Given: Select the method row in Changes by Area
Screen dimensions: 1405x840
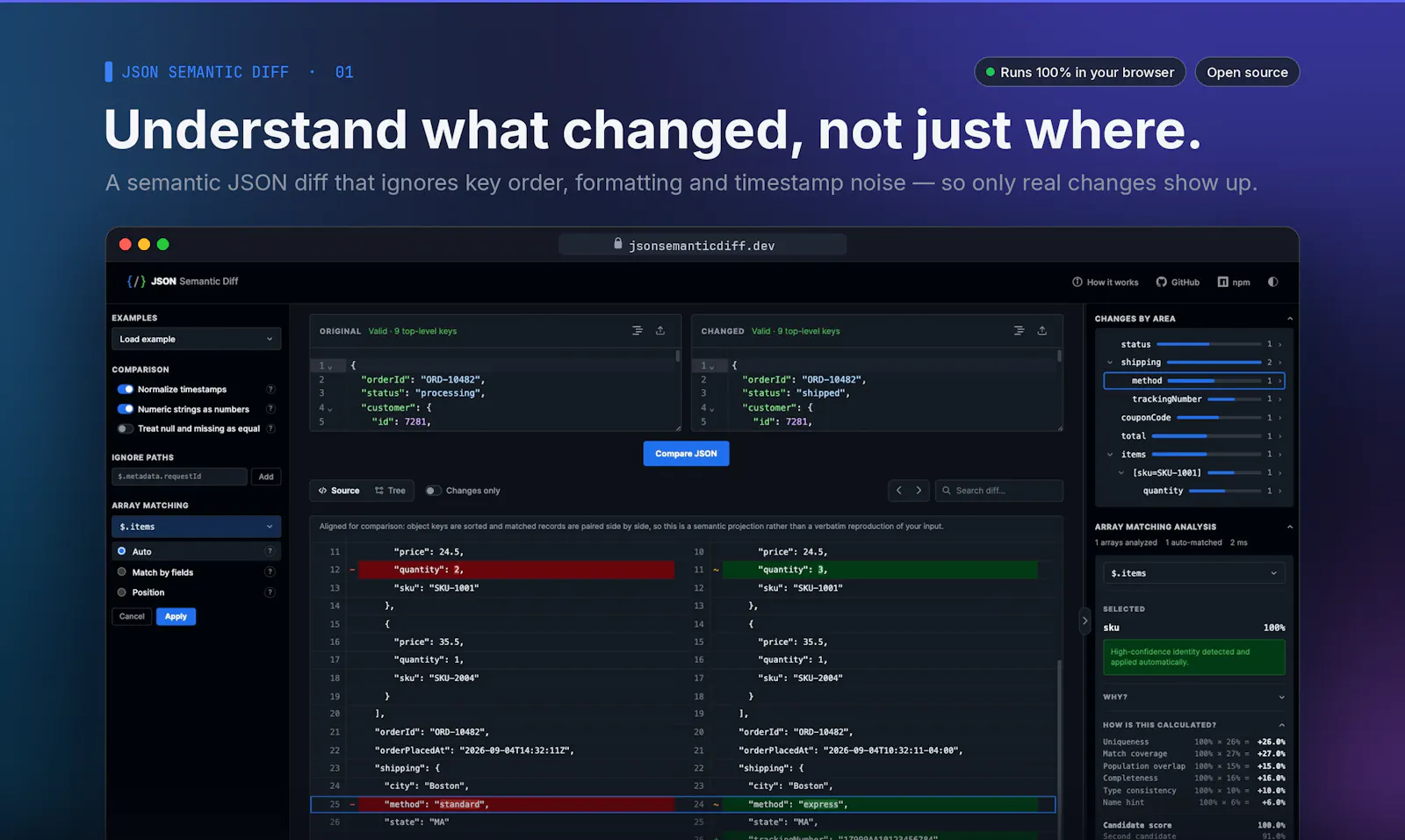Looking at the screenshot, I should coord(1194,381).
